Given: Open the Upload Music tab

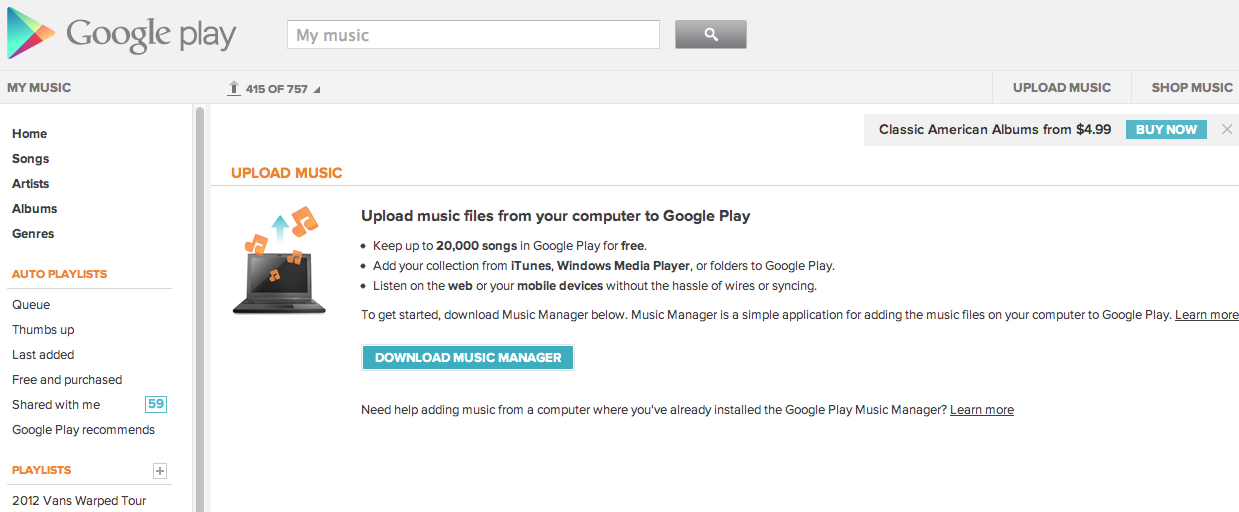Looking at the screenshot, I should [x=1061, y=88].
